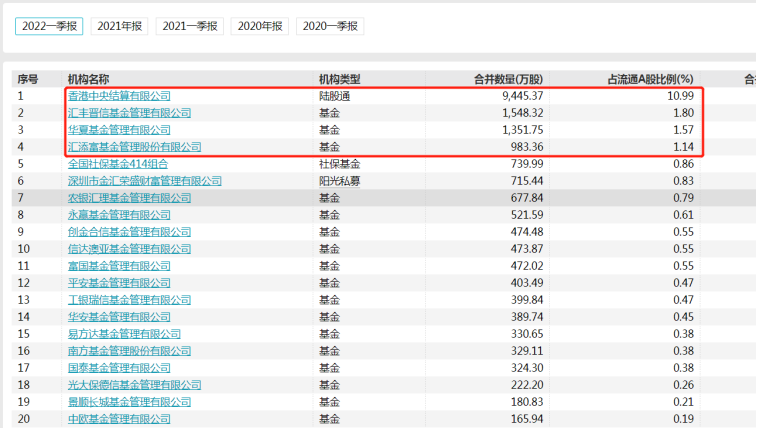Select the 473.87 quantity cell
Image resolution: width=757 pixels, height=428 pixels.
(527, 249)
